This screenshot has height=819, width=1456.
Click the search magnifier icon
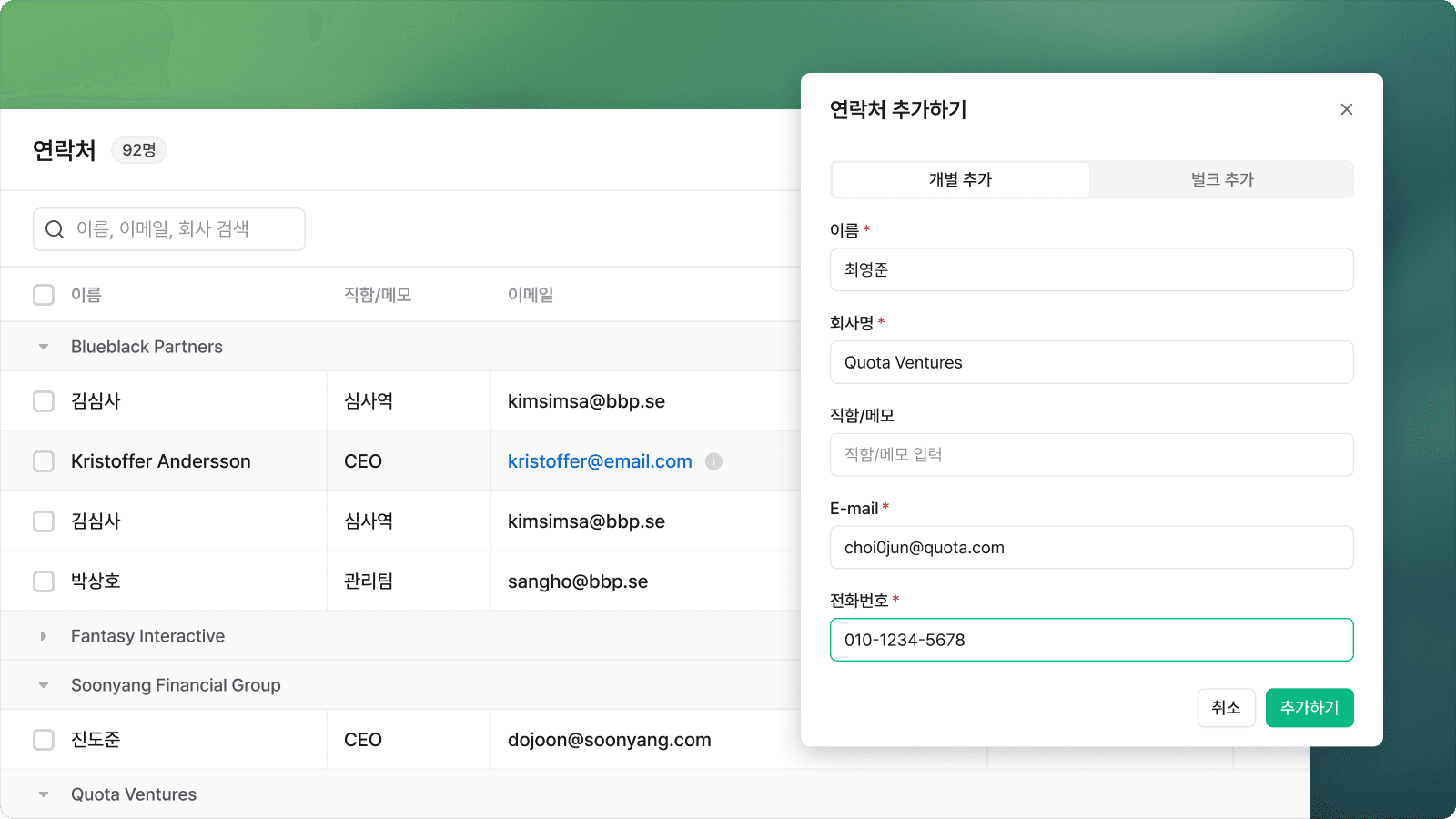tap(55, 229)
